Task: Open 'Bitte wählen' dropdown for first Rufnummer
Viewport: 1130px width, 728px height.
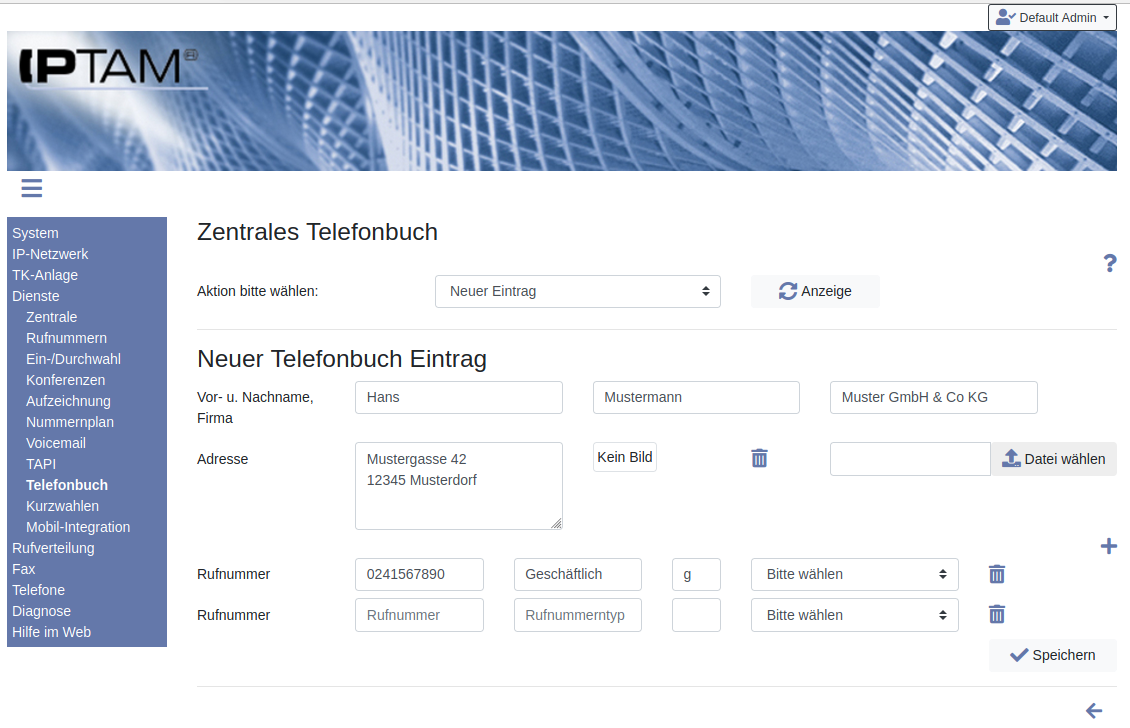Action: pos(854,574)
